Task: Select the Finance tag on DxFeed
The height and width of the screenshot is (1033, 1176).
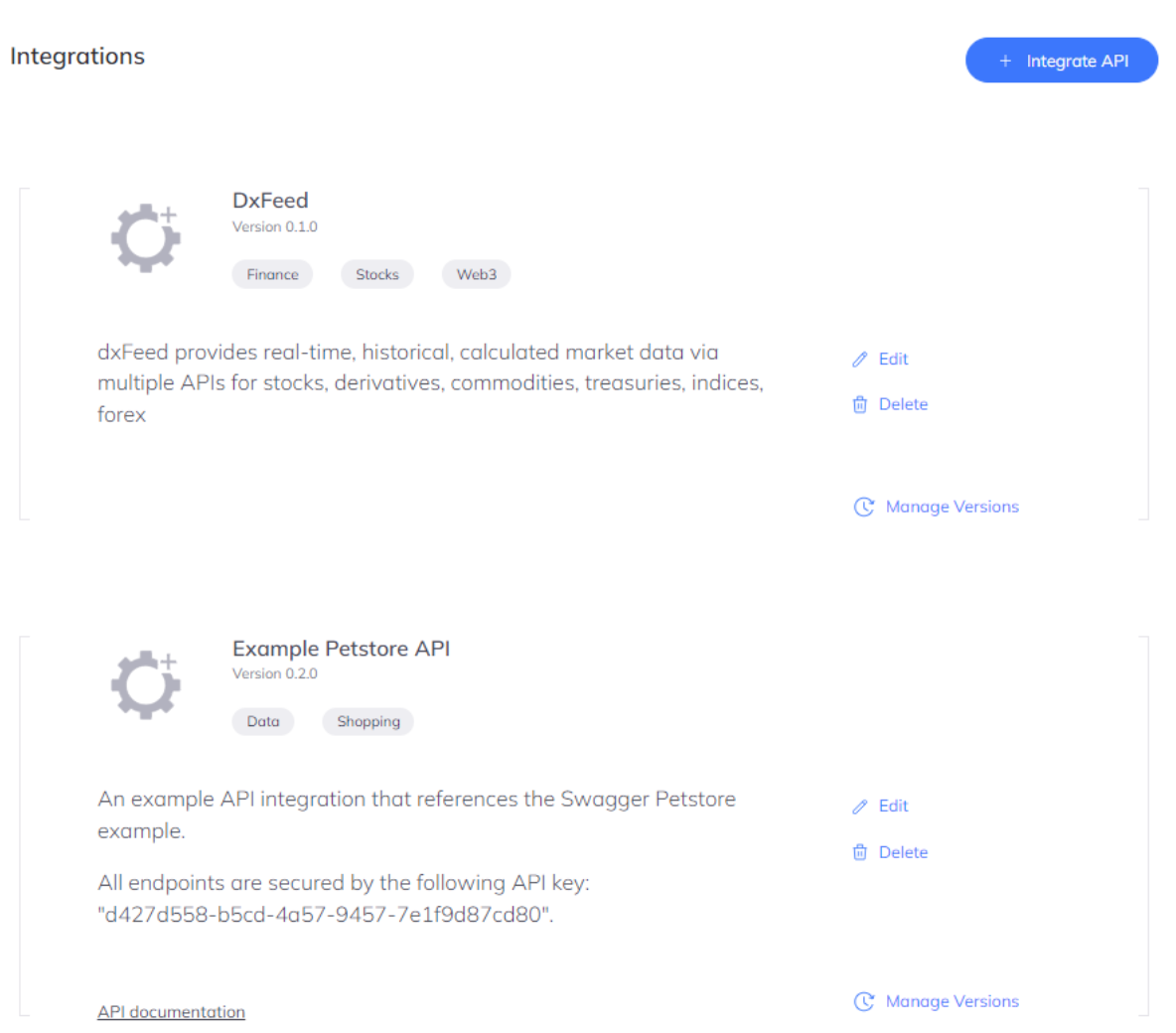Action: (x=272, y=274)
